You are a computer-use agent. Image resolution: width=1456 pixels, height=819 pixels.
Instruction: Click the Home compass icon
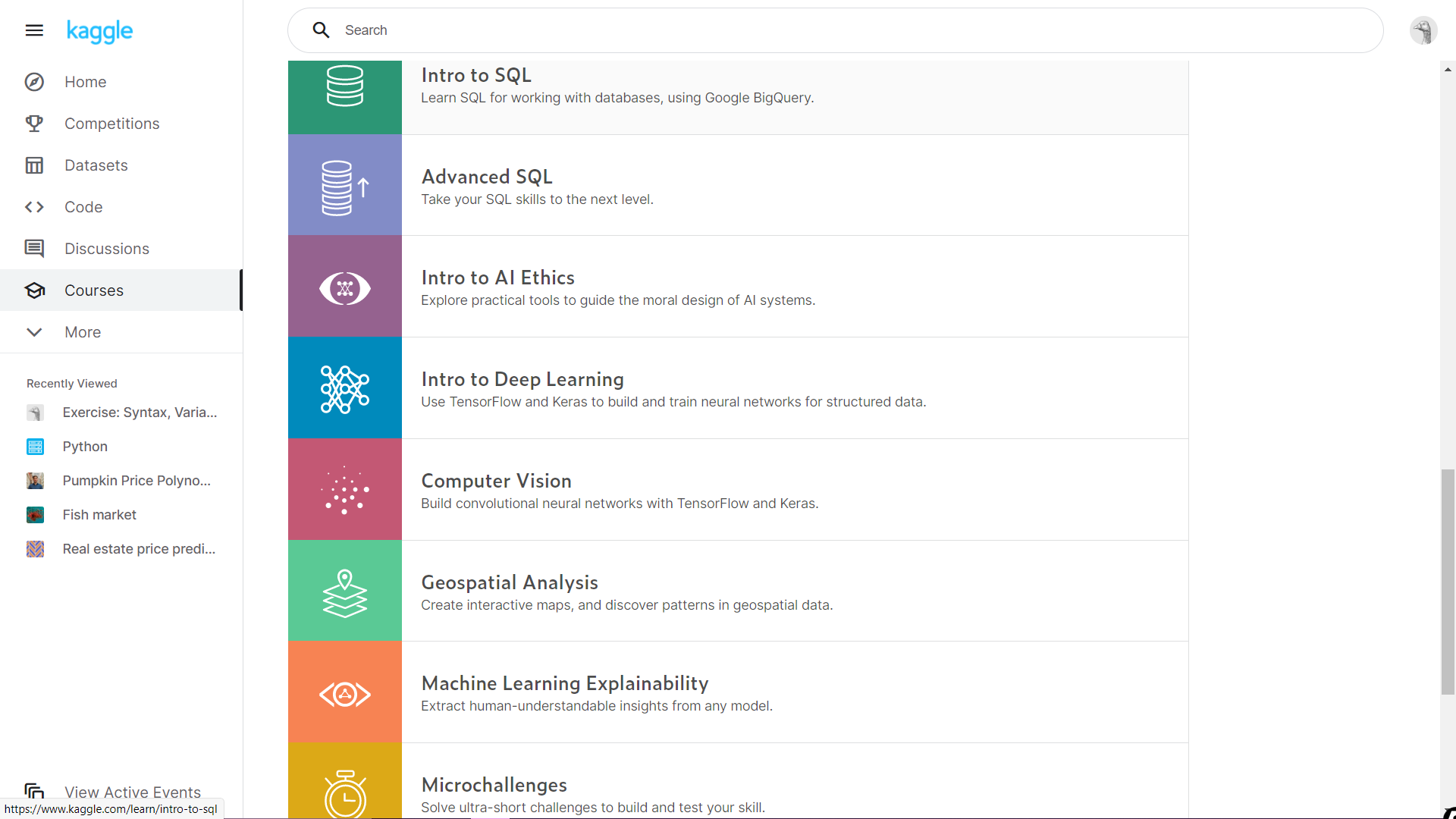(34, 82)
